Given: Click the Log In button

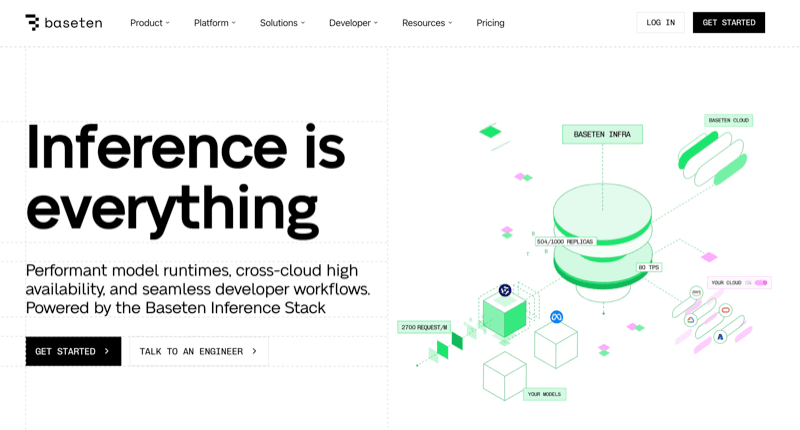Looking at the screenshot, I should (x=660, y=22).
